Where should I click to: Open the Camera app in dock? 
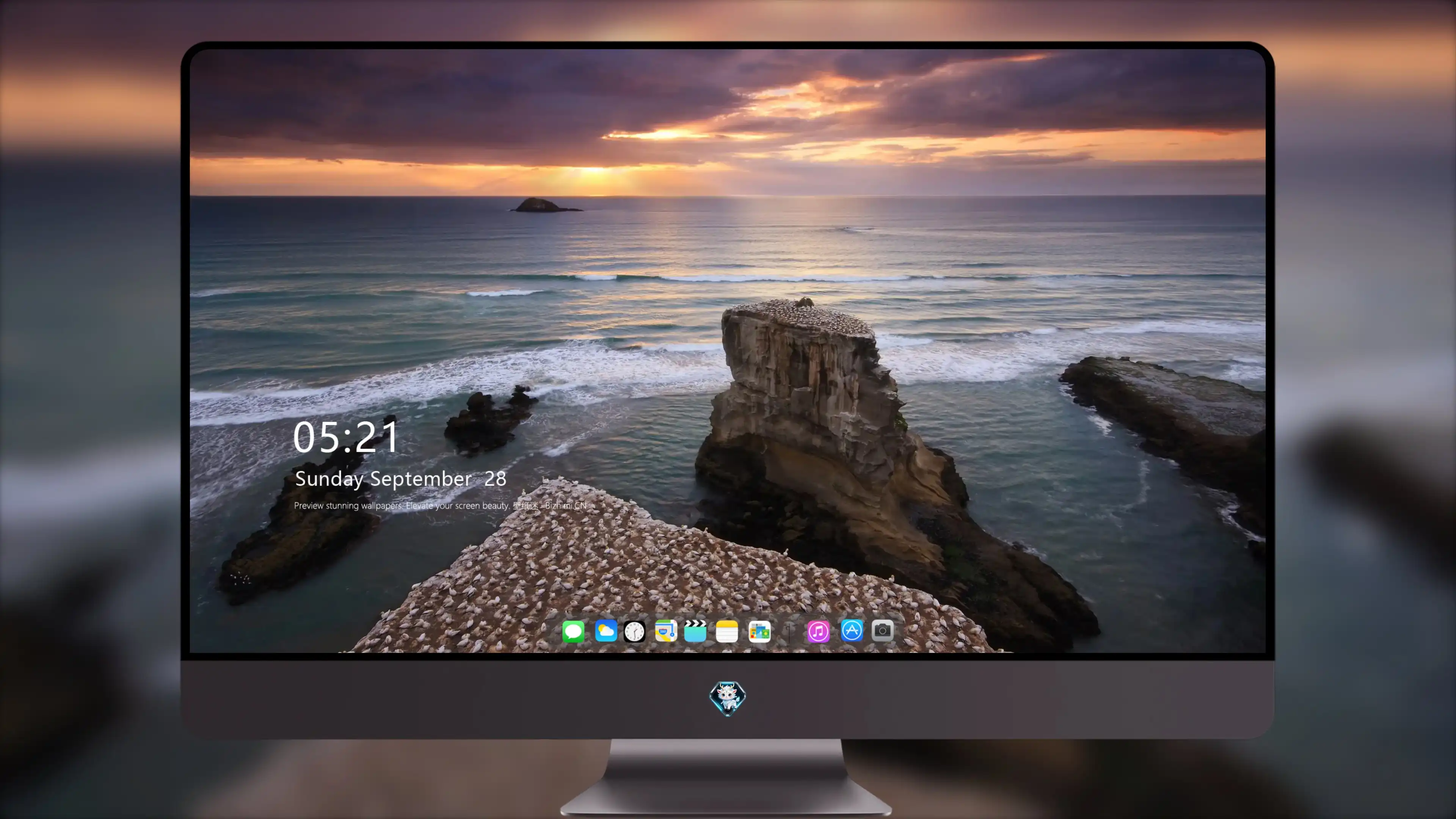tap(882, 630)
